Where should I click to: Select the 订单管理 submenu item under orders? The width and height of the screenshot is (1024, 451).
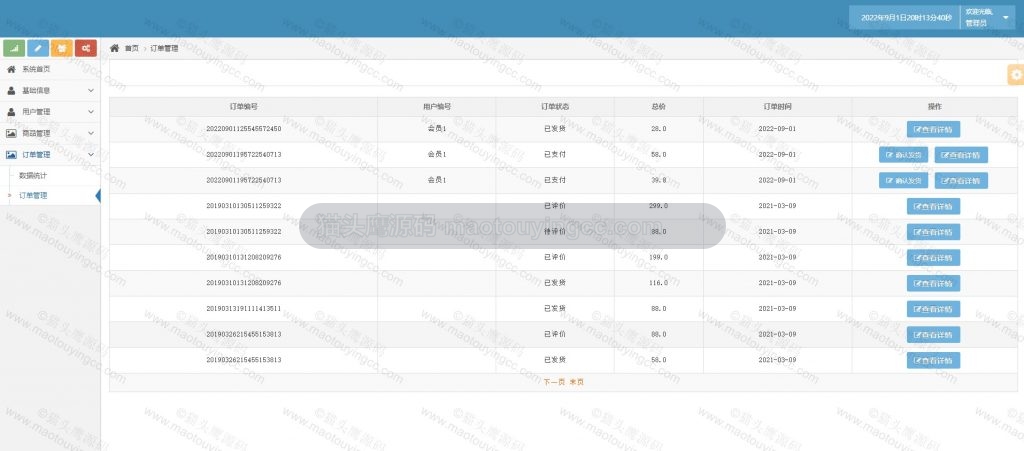coord(33,195)
